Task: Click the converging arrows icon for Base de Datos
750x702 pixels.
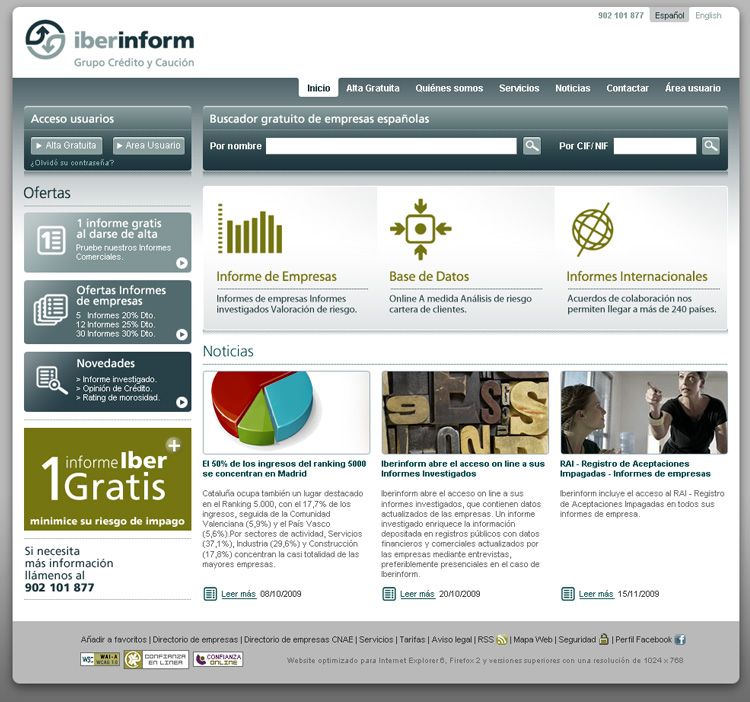Action: 420,229
